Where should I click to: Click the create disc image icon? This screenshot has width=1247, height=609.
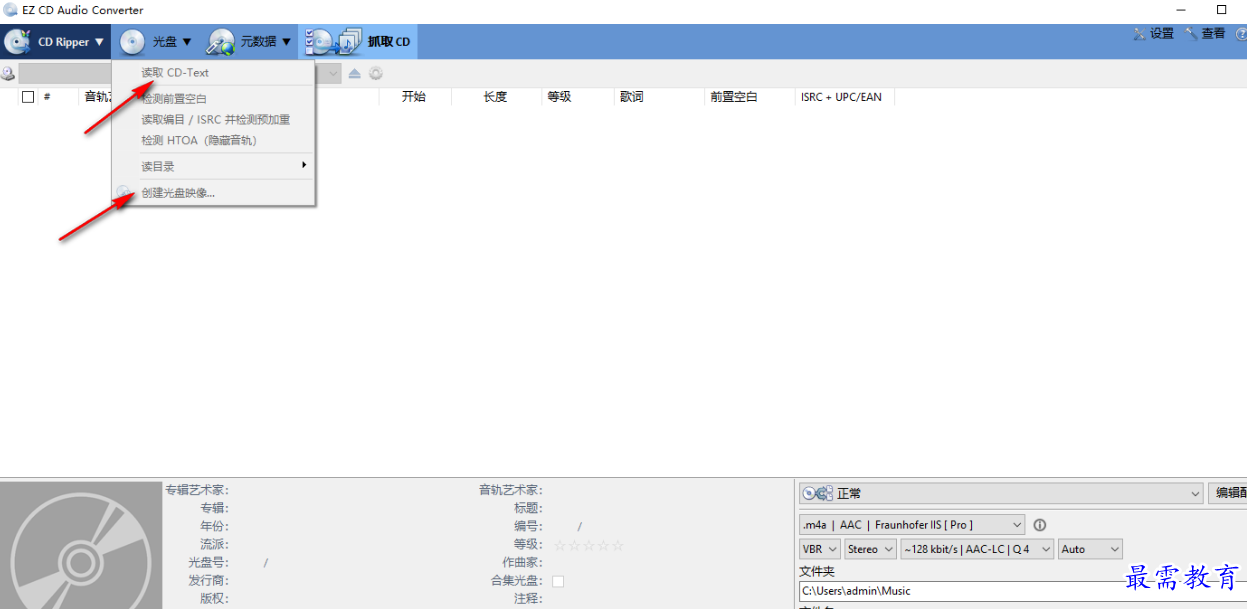125,192
